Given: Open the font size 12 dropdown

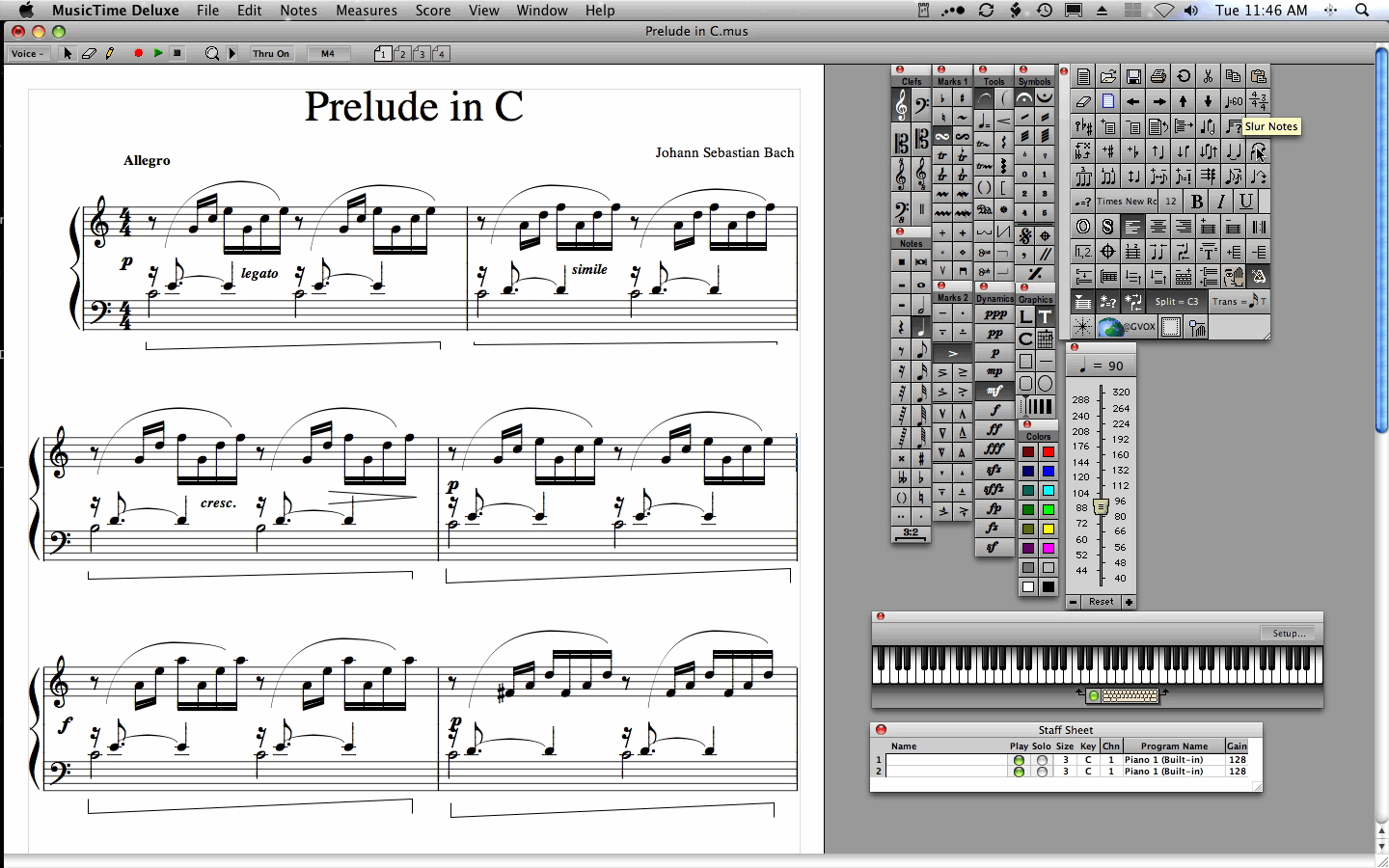Looking at the screenshot, I should [x=1170, y=202].
